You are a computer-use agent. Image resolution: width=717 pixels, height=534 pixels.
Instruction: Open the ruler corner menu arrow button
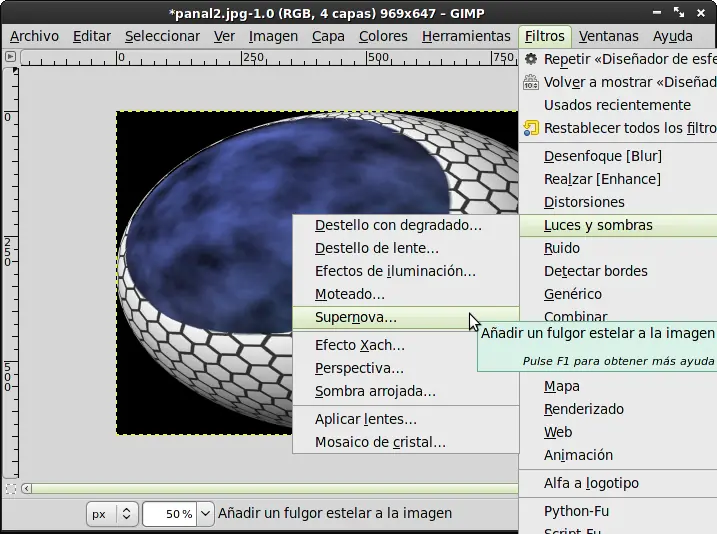tap(10, 57)
